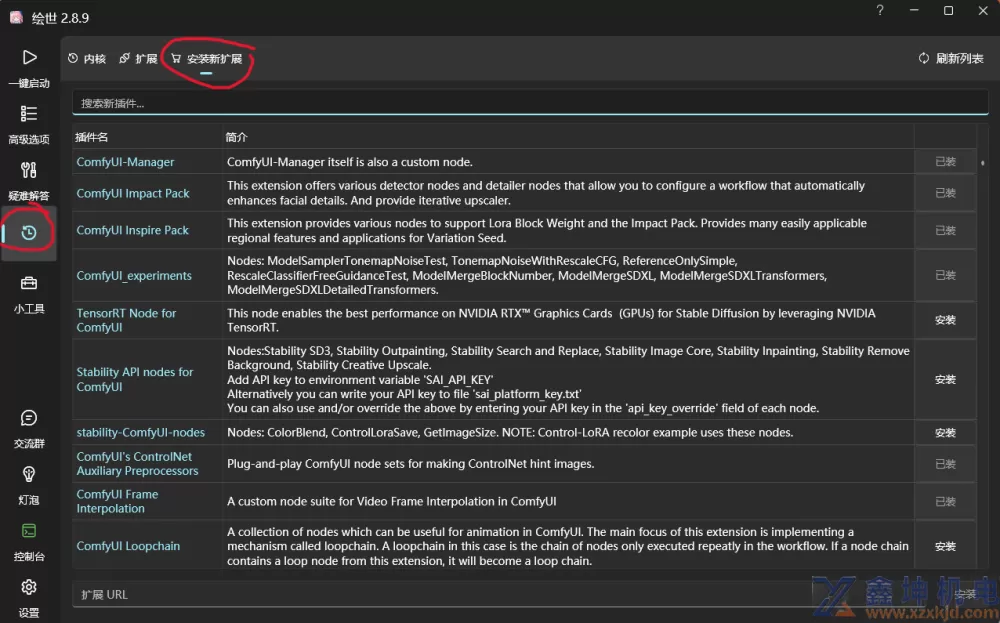Open the ComfyUI Inspire Pack link
Viewport: 1000px width, 623px height.
click(133, 230)
